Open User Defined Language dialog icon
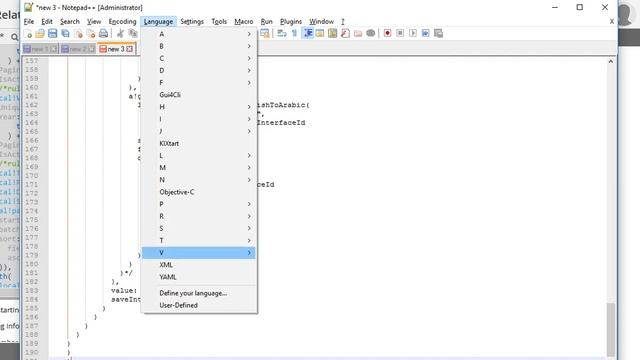640x360 pixels. coord(320,33)
